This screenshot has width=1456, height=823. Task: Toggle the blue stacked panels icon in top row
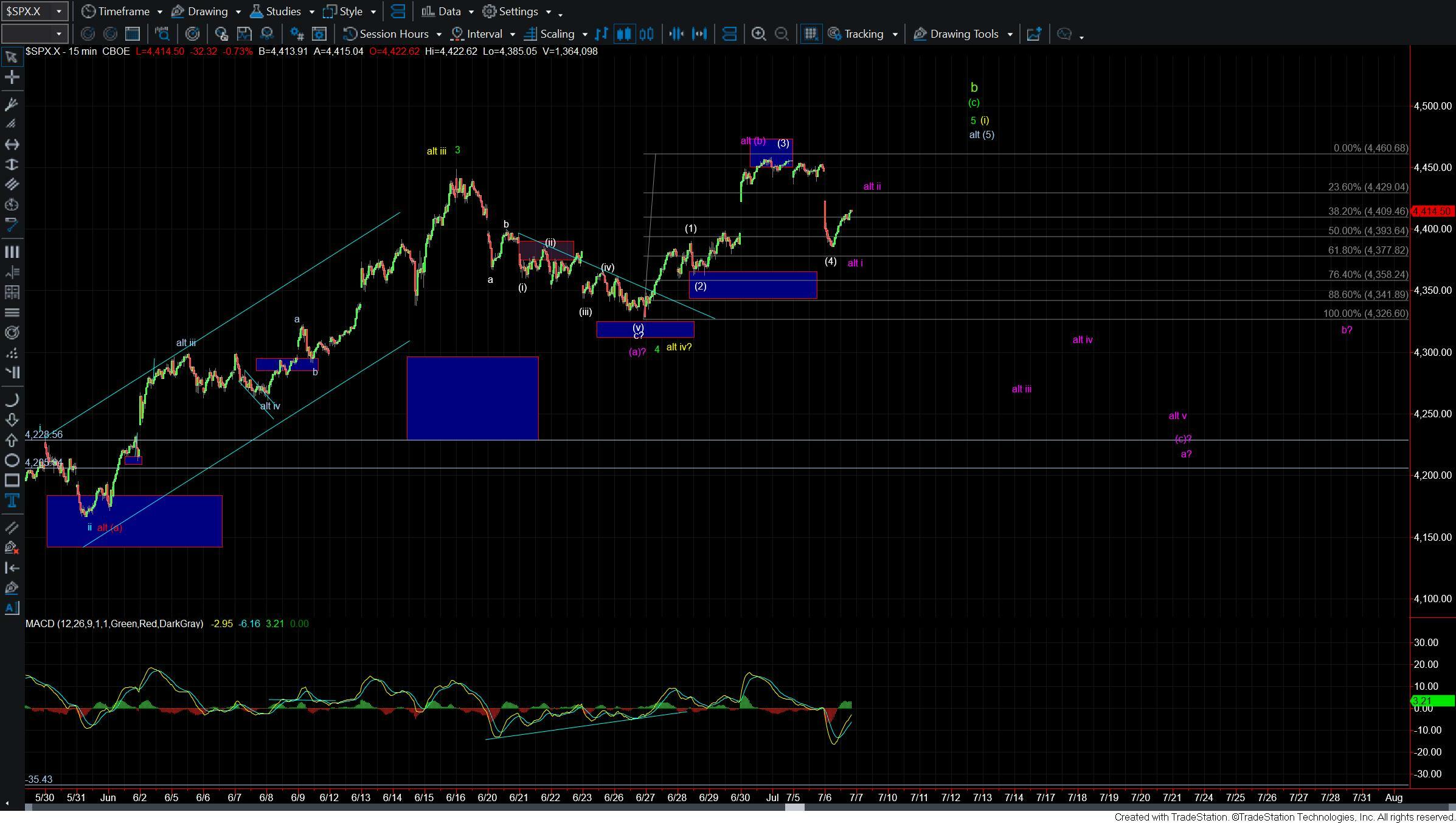click(398, 12)
